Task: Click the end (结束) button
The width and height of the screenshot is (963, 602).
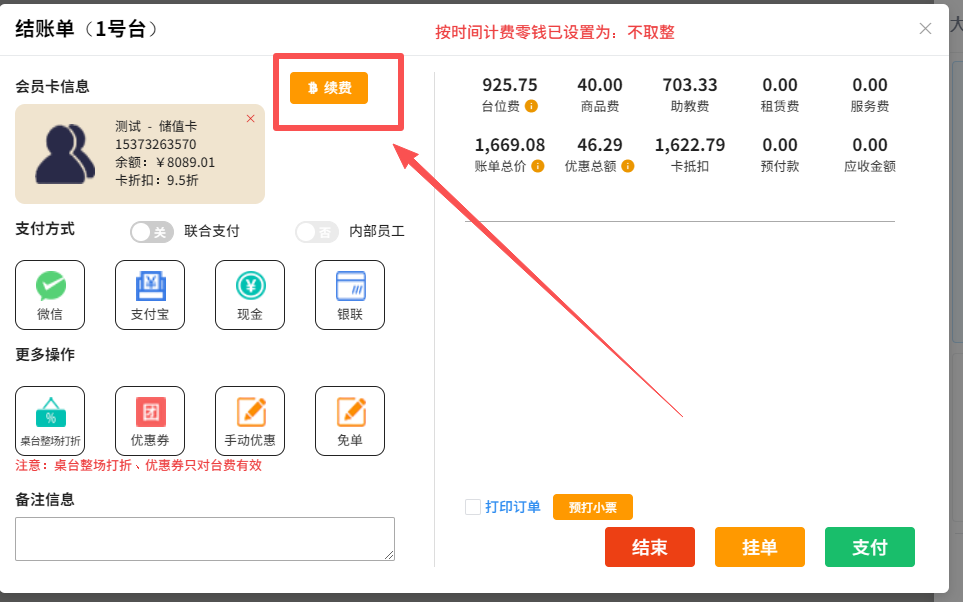Action: coord(649,547)
